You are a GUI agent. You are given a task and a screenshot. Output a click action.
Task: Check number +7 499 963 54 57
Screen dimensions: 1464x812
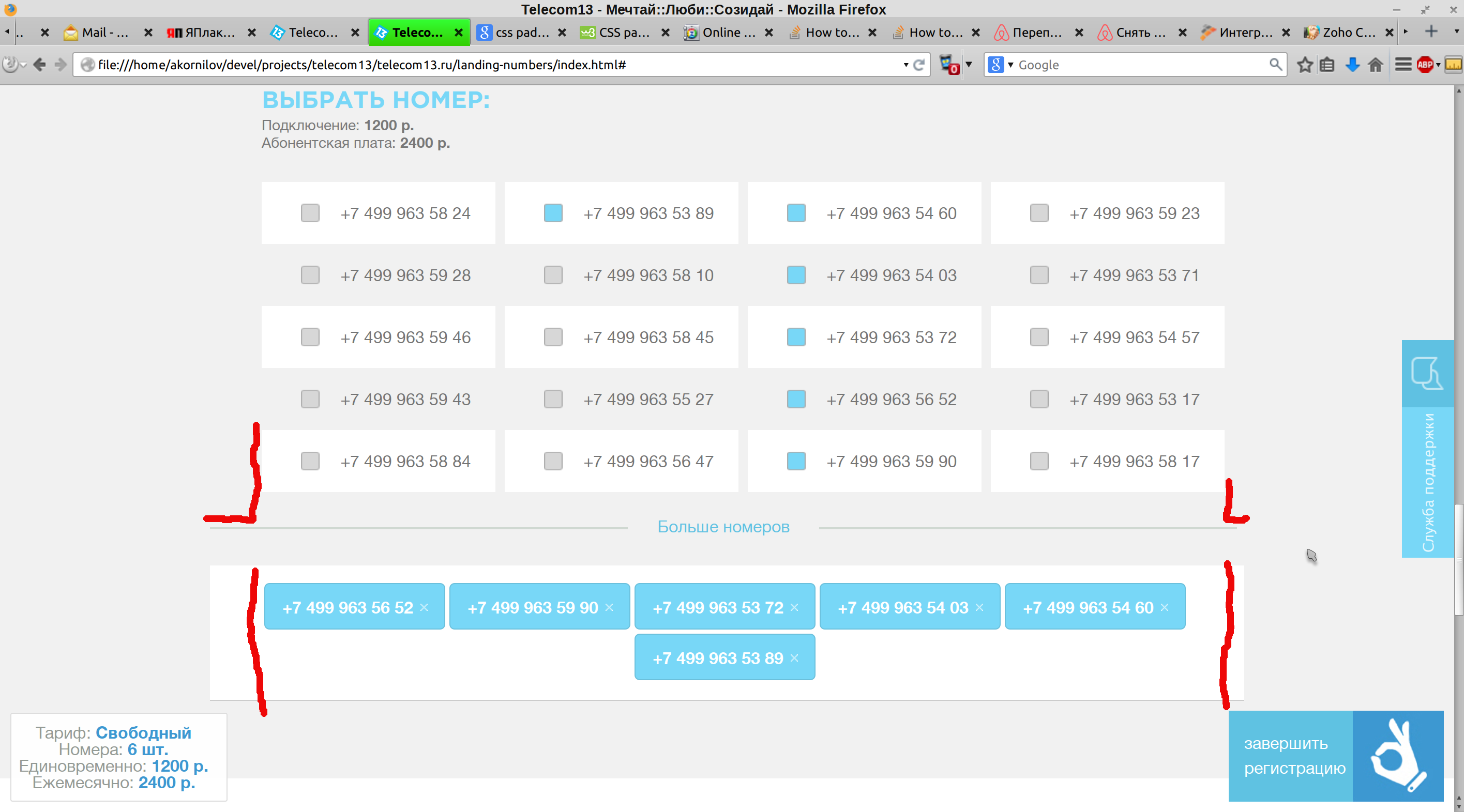pos(1039,337)
